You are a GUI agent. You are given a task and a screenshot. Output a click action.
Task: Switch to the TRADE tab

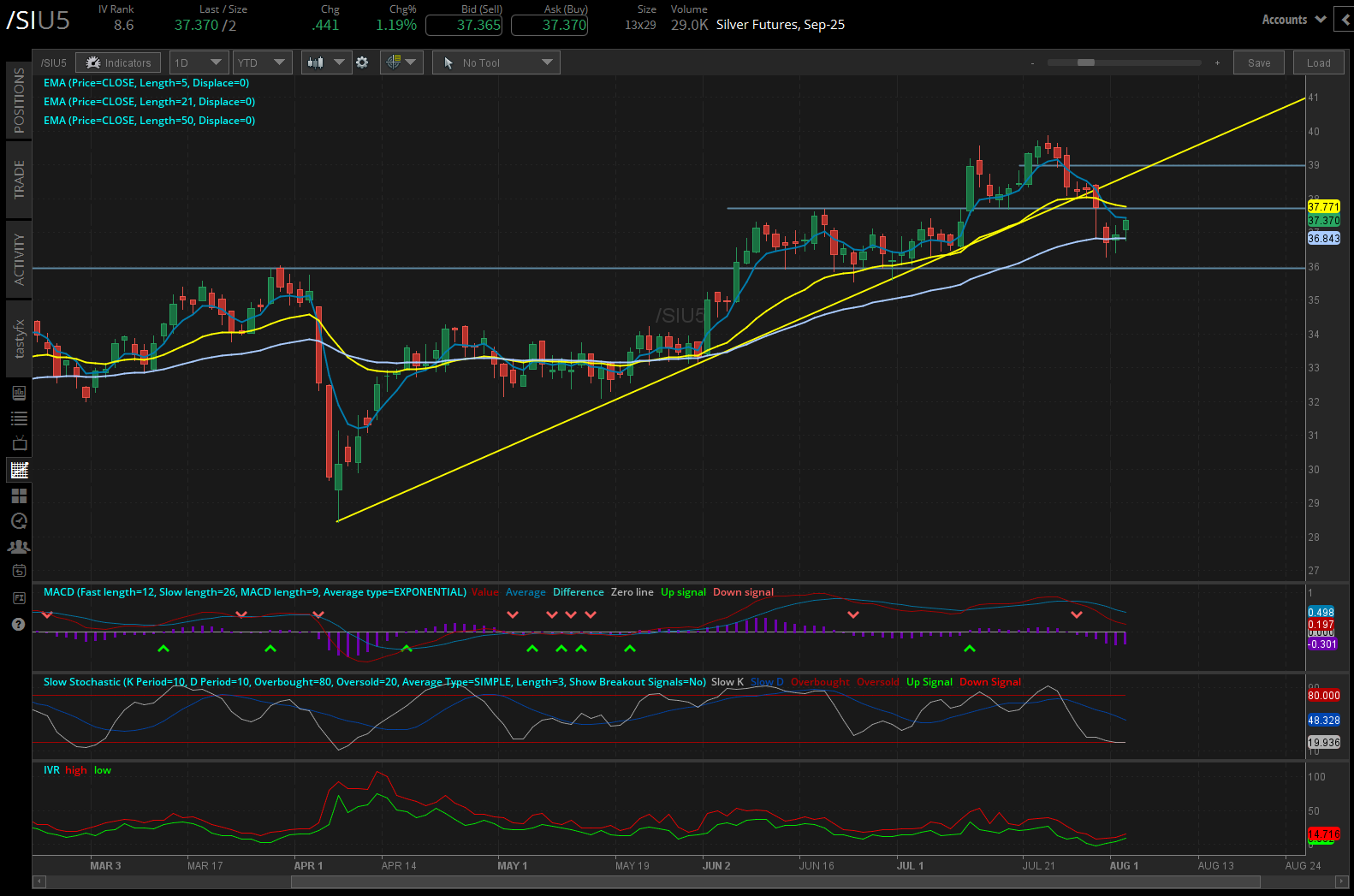click(x=19, y=179)
